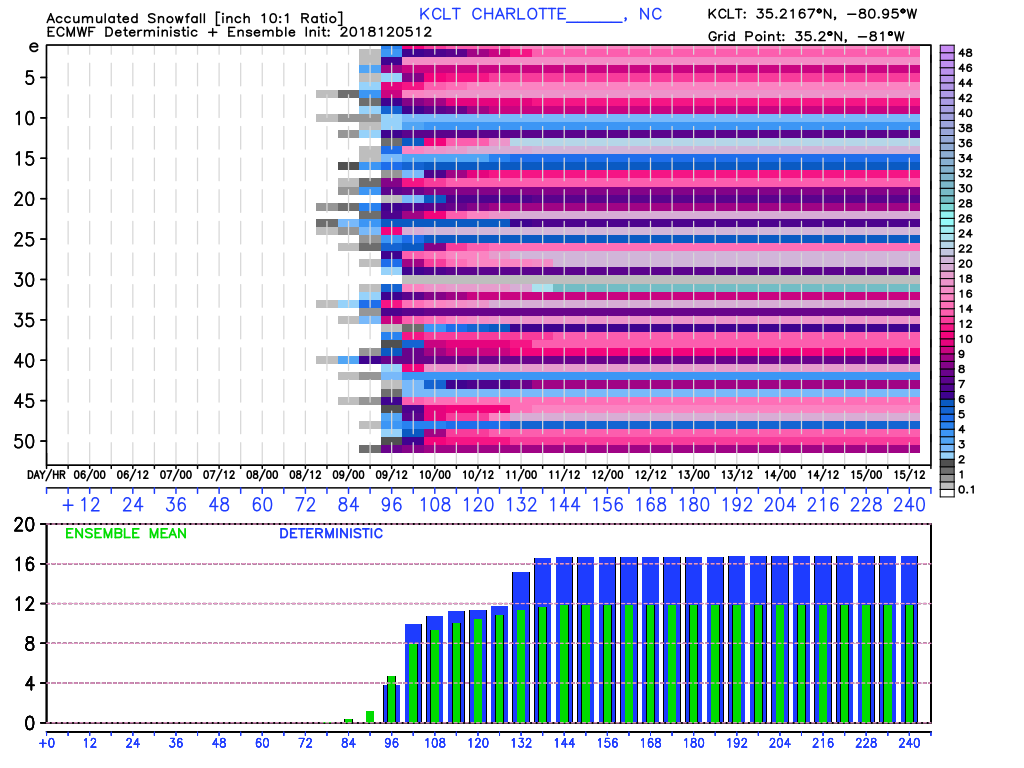Click '8' on the bar chart snowfall axis
Viewport: 1024px width, 768px height.
[30, 644]
